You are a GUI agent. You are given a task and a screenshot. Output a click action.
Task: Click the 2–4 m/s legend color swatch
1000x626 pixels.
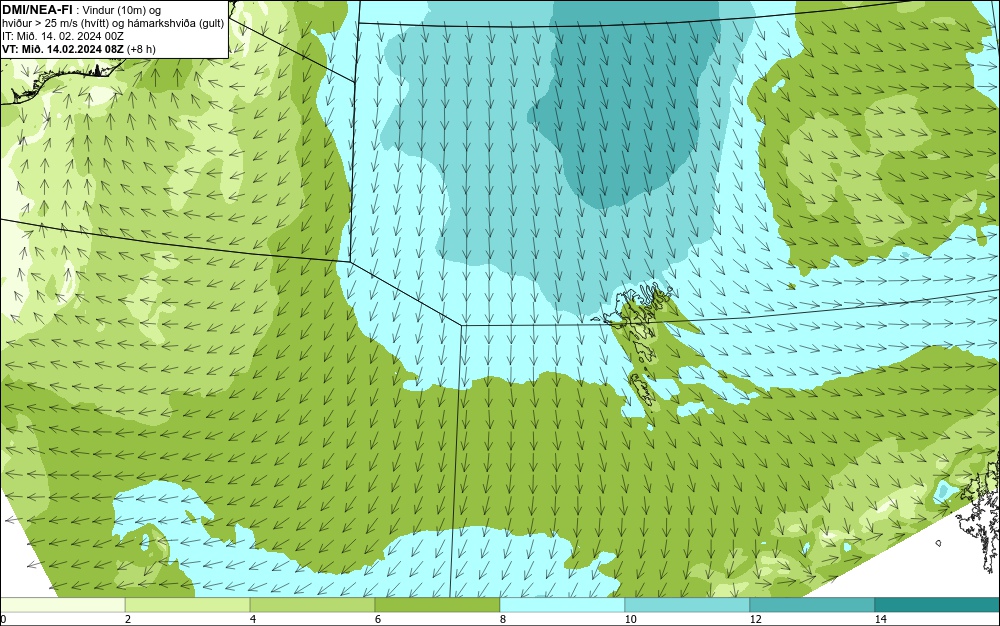(188, 604)
